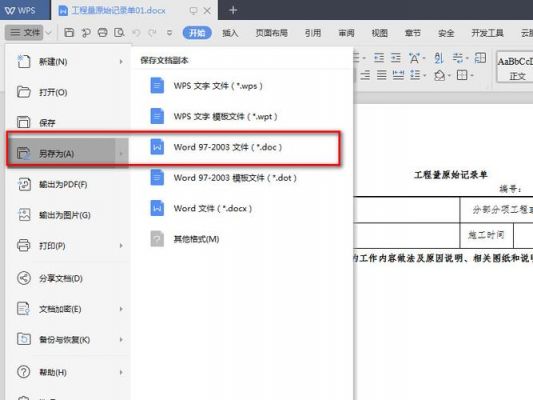Click the Chinese layout 'A' icon
533x400 pixels.
point(415,58)
